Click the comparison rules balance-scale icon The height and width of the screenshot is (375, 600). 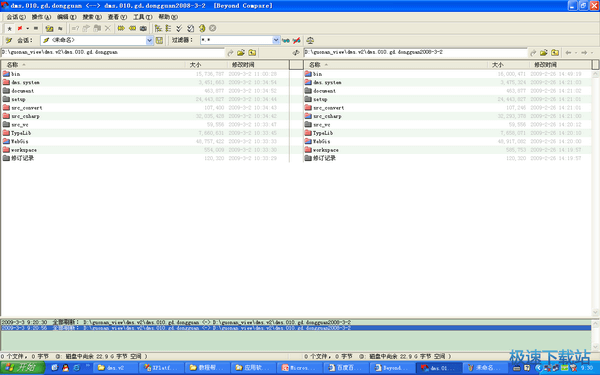point(310,40)
